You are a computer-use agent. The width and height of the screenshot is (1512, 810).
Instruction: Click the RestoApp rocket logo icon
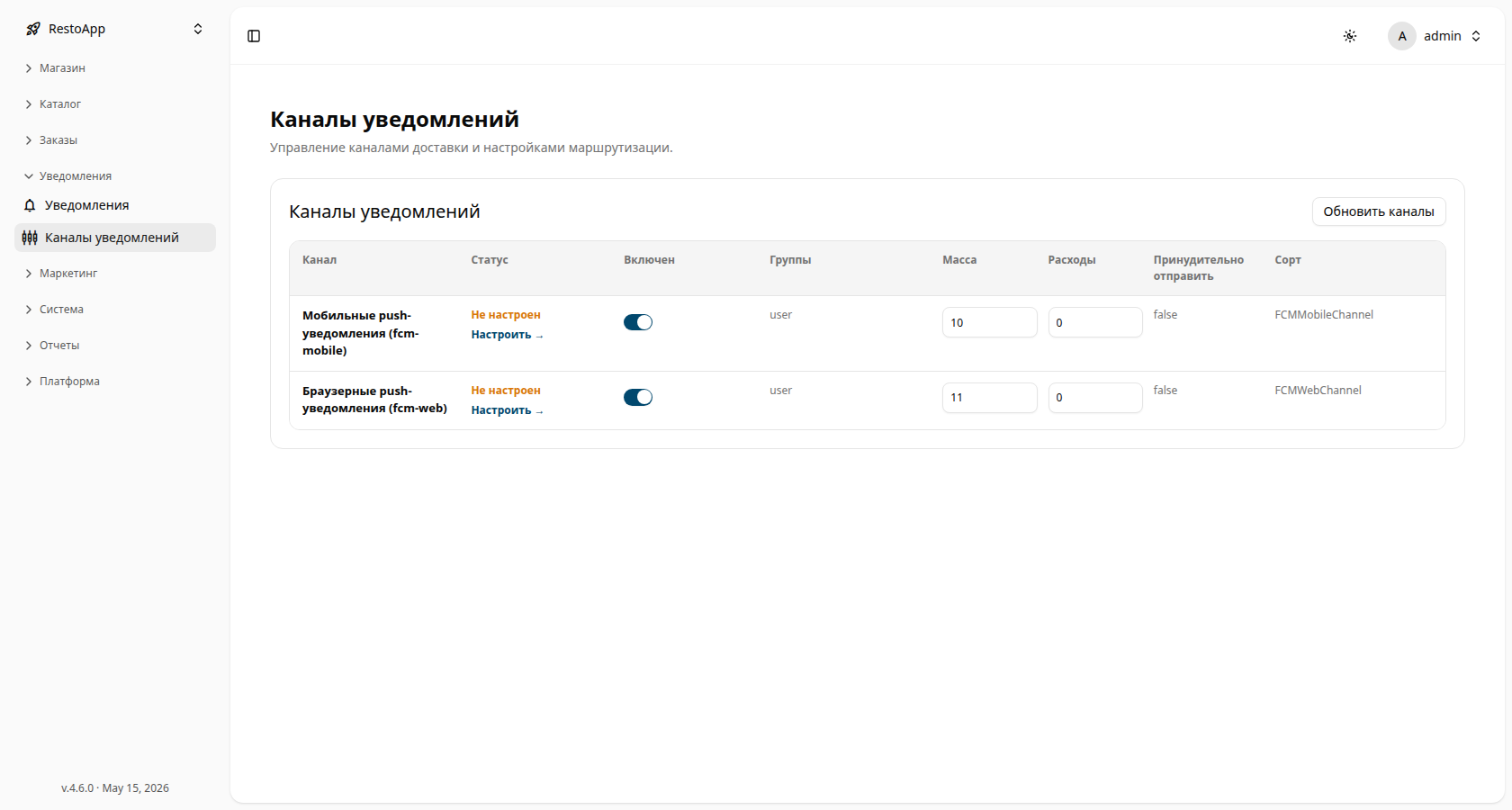(33, 29)
